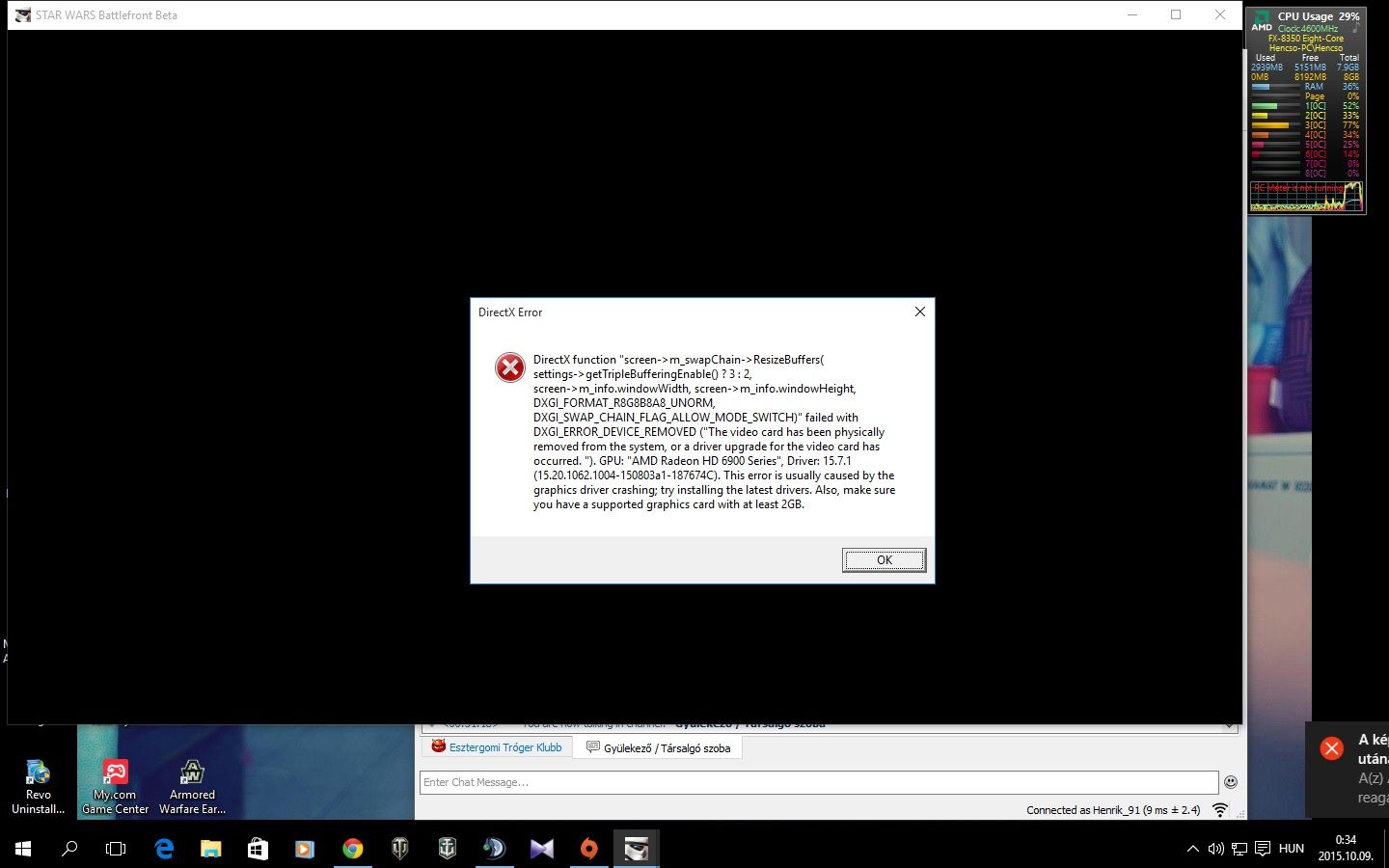Image resolution: width=1389 pixels, height=868 pixels.
Task: Open Armored Warfare desktop shortcut
Action: coord(192,787)
